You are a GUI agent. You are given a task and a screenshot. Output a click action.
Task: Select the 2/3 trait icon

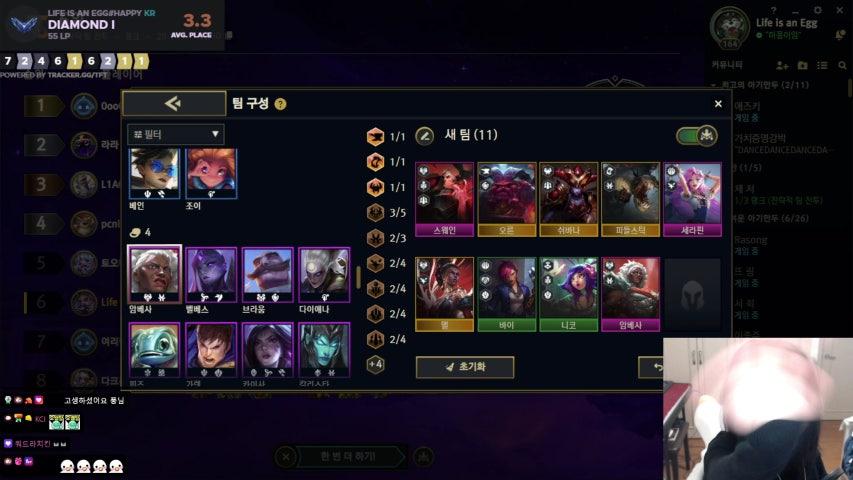[375, 238]
